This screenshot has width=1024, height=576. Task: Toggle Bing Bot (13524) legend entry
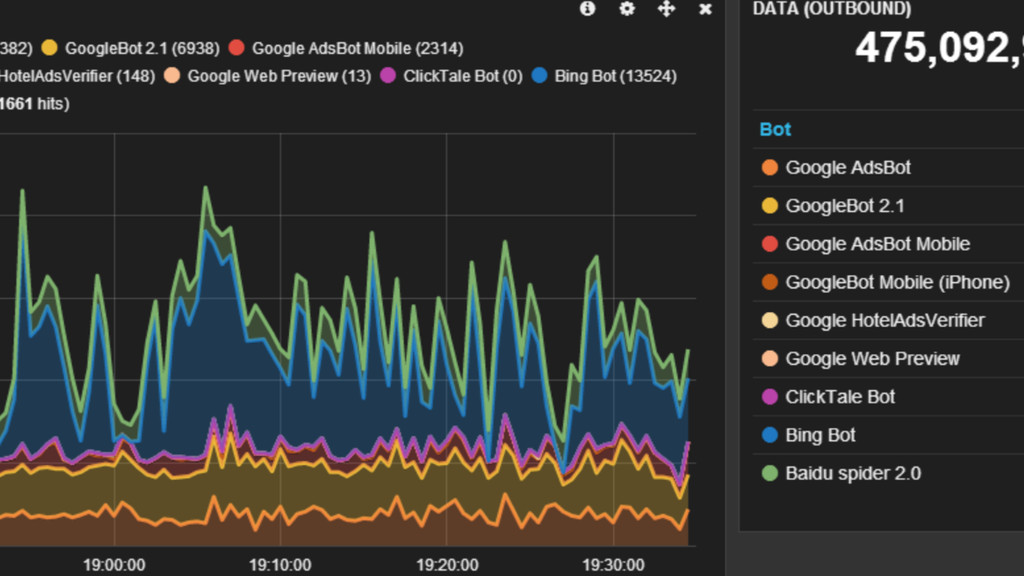[x=604, y=76]
